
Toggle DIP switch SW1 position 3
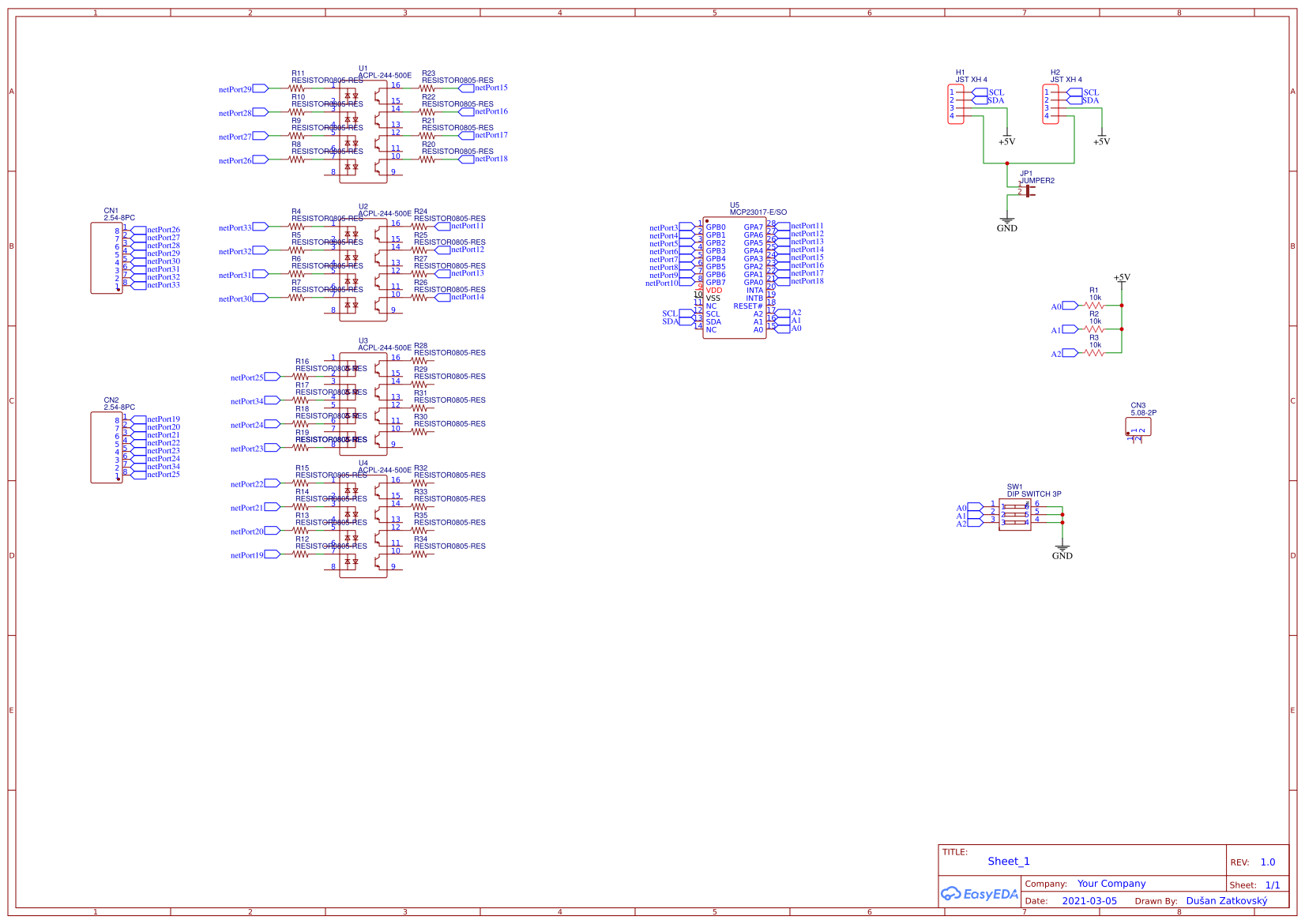point(1015,523)
